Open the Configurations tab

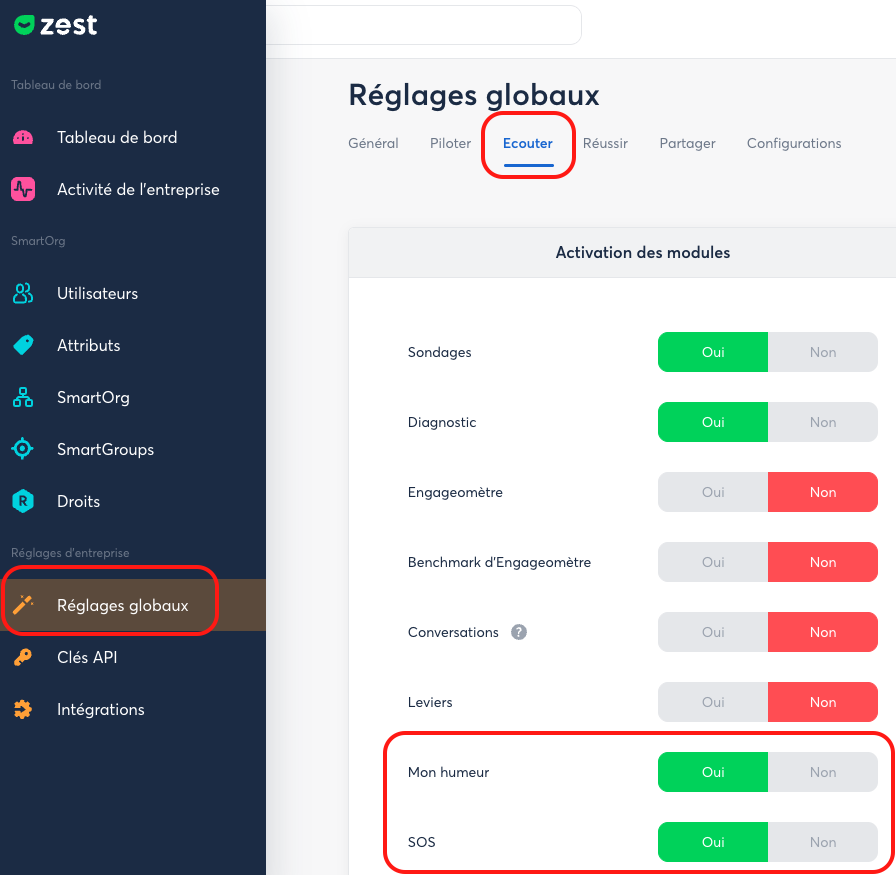(794, 144)
